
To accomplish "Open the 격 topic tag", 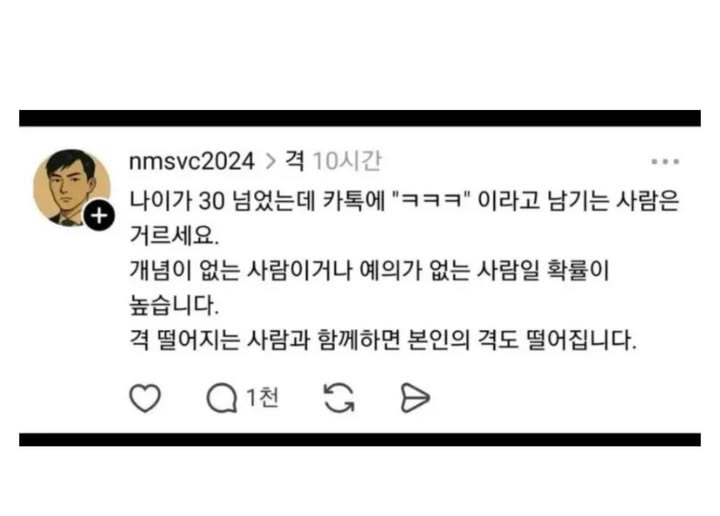I will coord(294,161).
